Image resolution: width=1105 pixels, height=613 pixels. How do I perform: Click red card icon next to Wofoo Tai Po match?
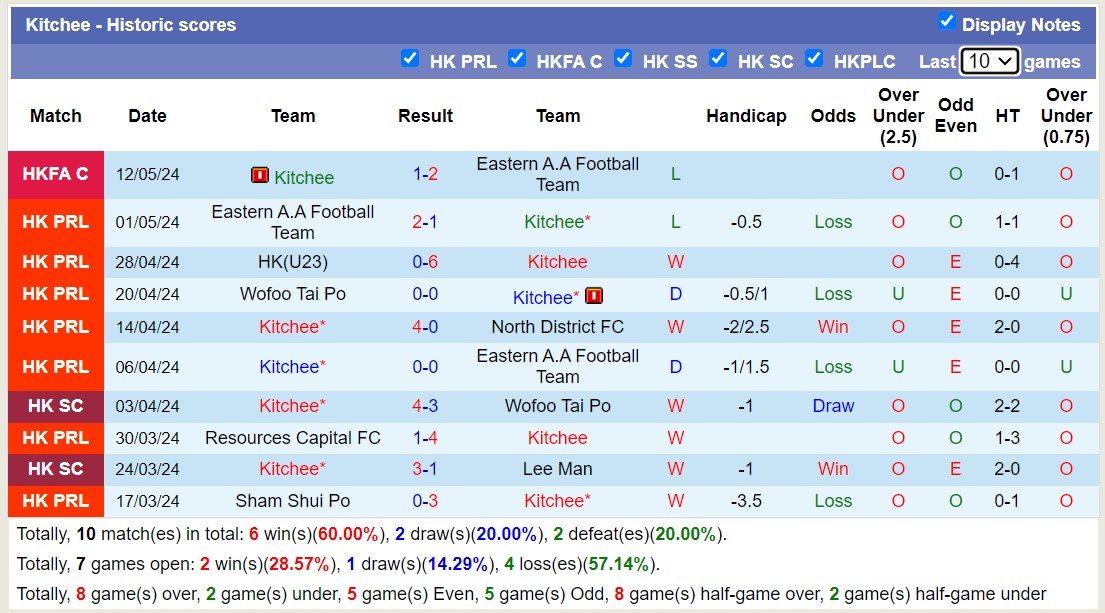594,296
